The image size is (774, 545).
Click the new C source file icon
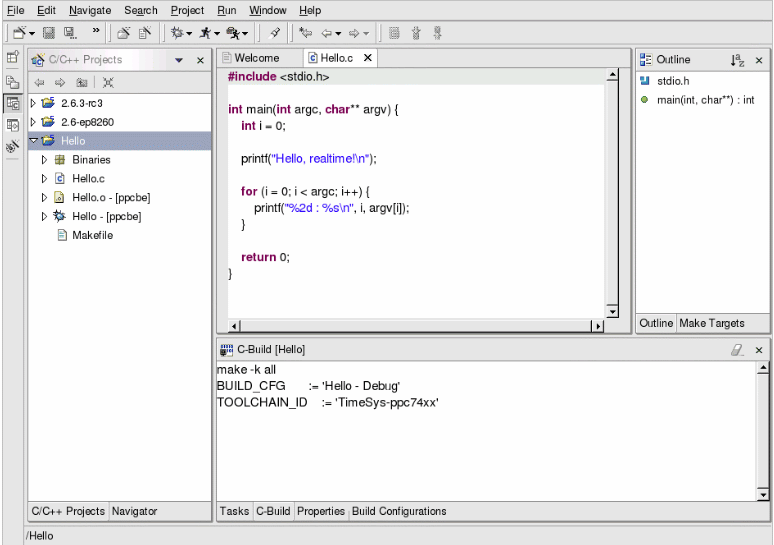145,33
